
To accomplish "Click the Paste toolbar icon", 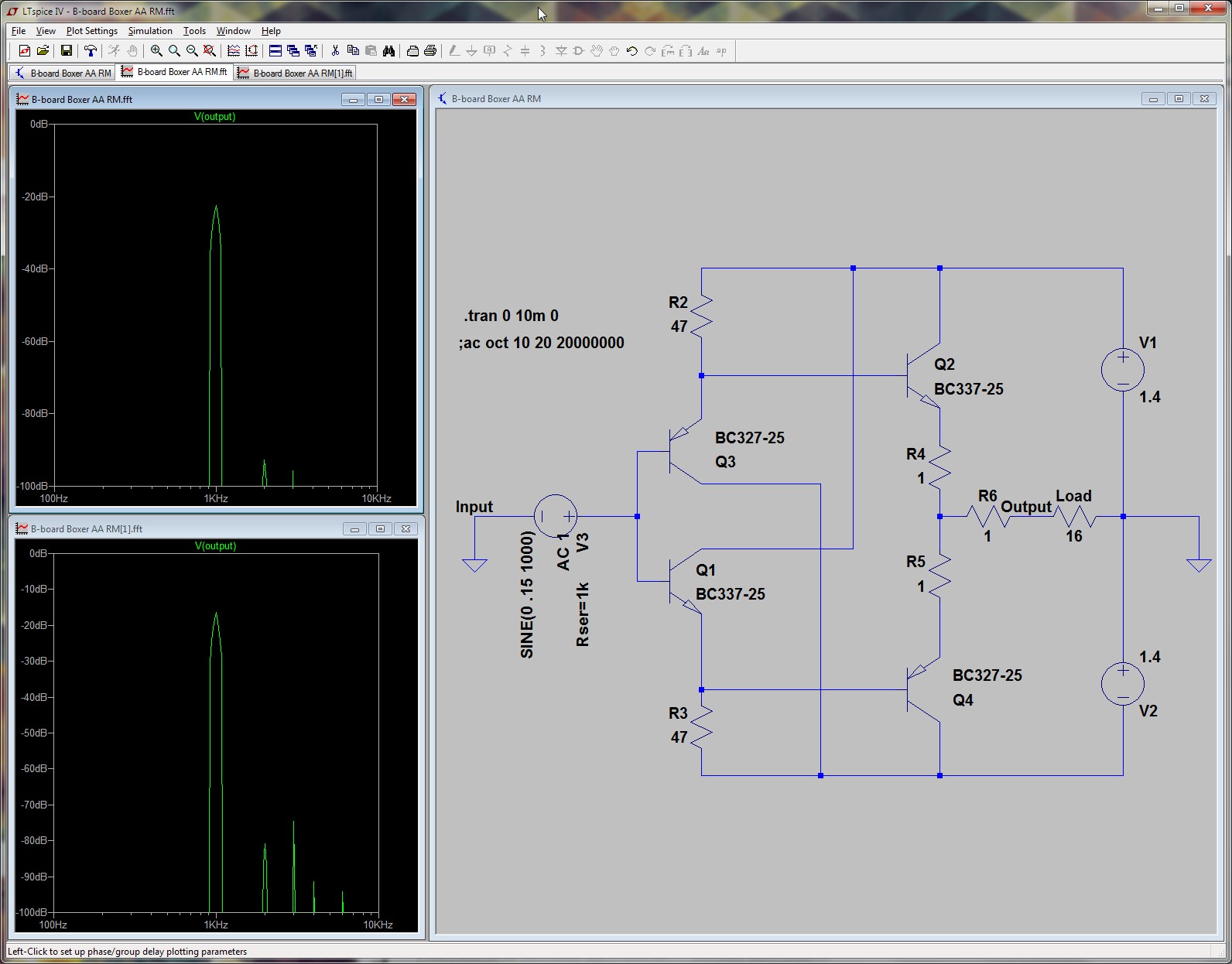I will [x=371, y=51].
